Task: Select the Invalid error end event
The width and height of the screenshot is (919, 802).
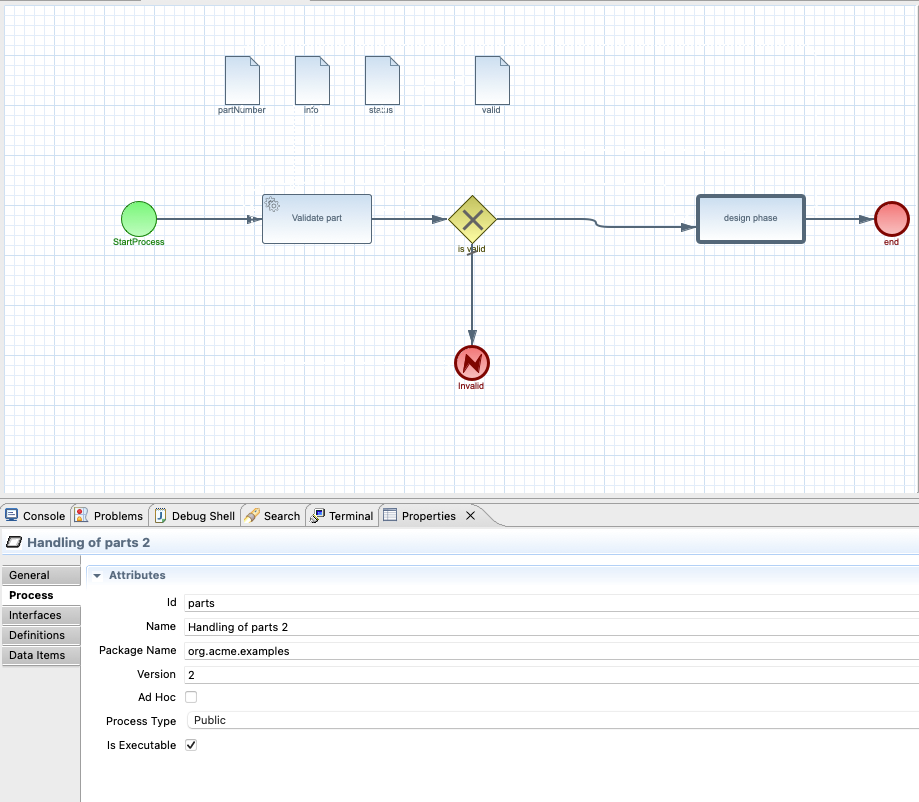Action: [x=471, y=361]
